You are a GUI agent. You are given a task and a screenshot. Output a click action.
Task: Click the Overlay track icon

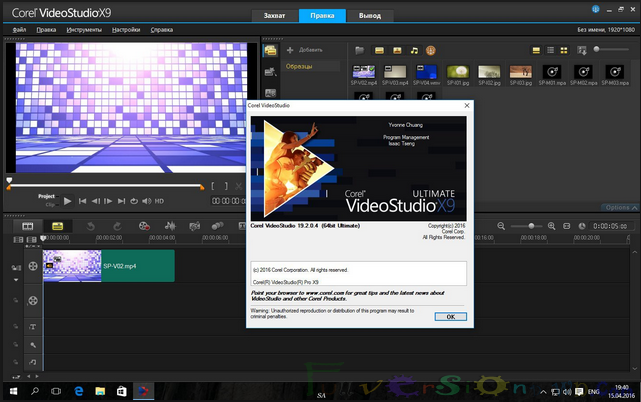pyautogui.click(x=33, y=301)
